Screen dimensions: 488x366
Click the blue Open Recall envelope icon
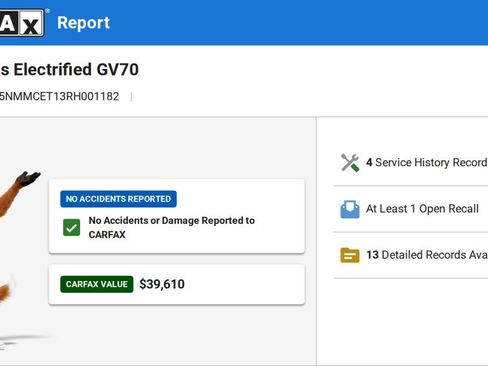pyautogui.click(x=350, y=209)
